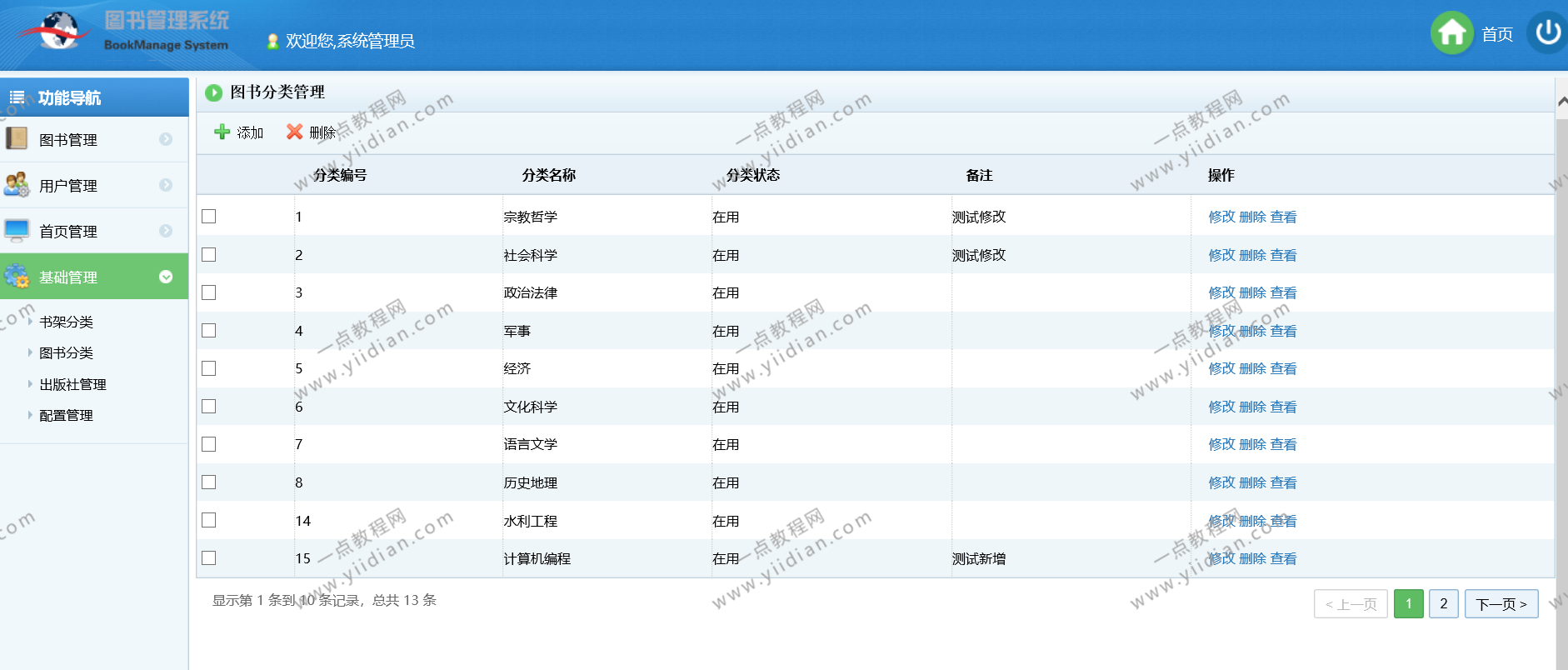Tick the checkbox for row 文化科学
Viewport: 1568px width, 670px height.
[209, 407]
